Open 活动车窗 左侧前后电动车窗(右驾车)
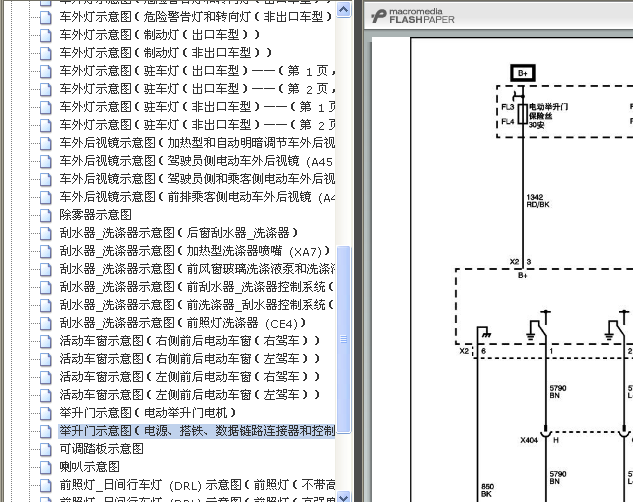 coord(190,377)
